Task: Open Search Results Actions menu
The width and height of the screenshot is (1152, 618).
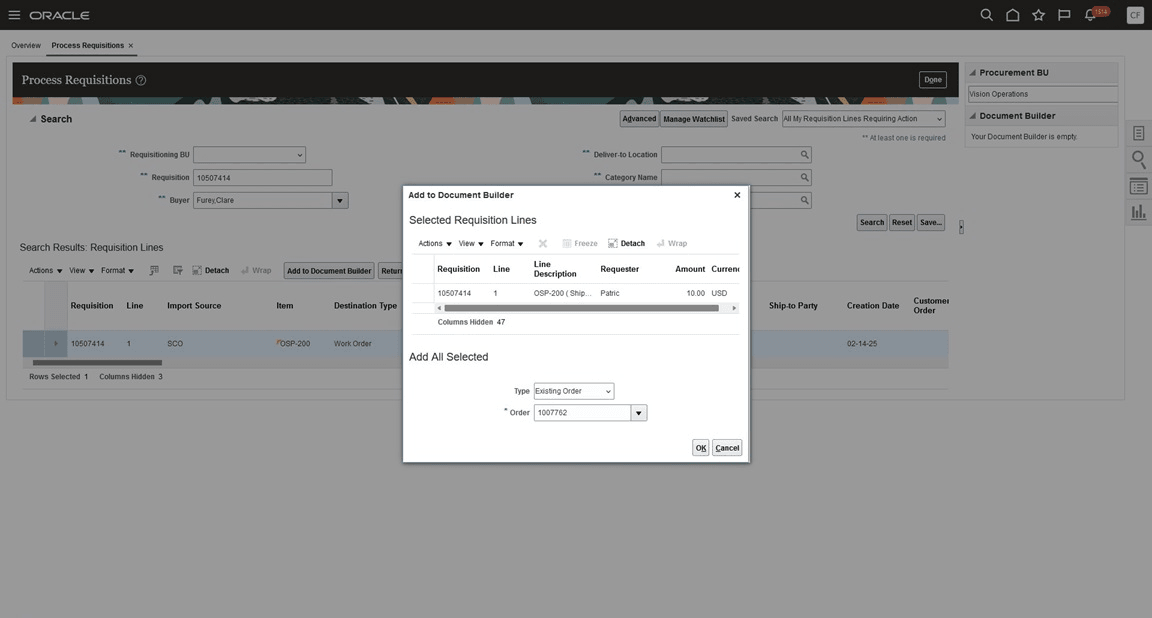Action: point(46,270)
